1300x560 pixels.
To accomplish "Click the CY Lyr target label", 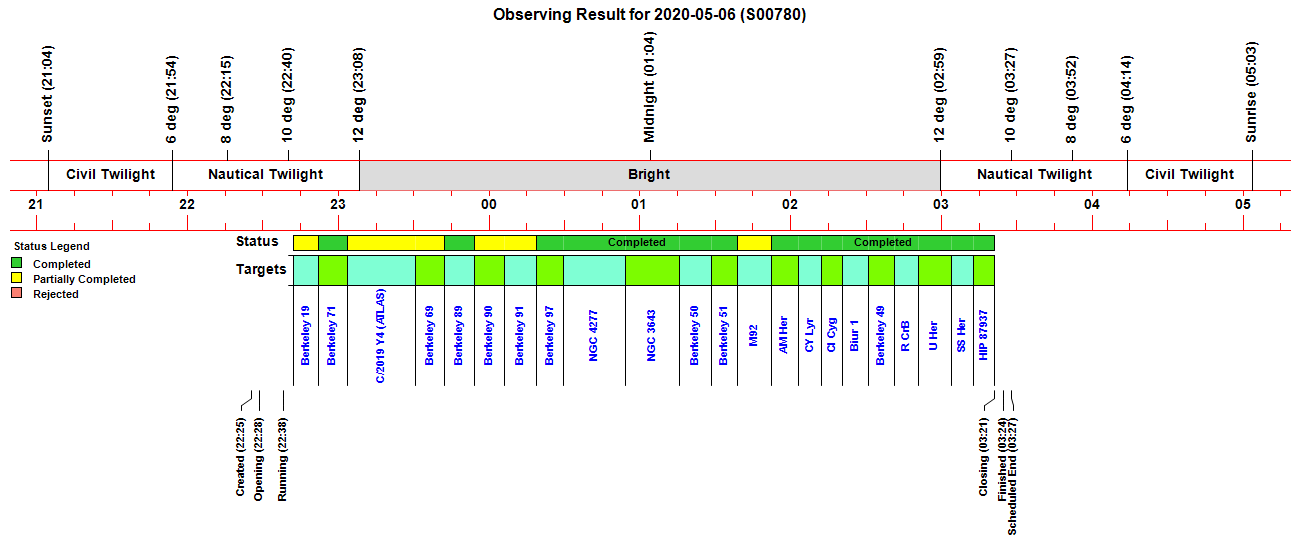I will point(811,336).
